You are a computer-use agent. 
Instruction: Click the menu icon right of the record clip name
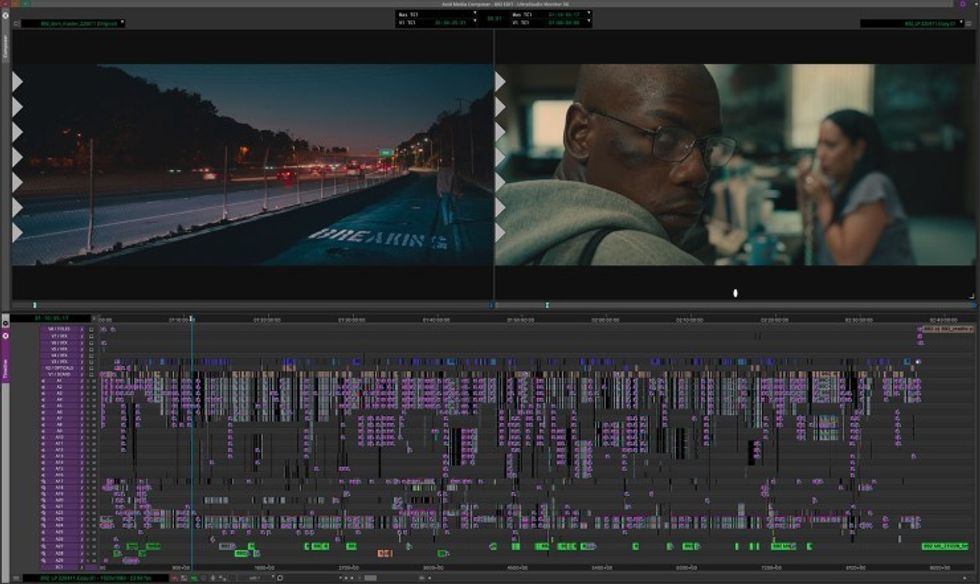[968, 23]
